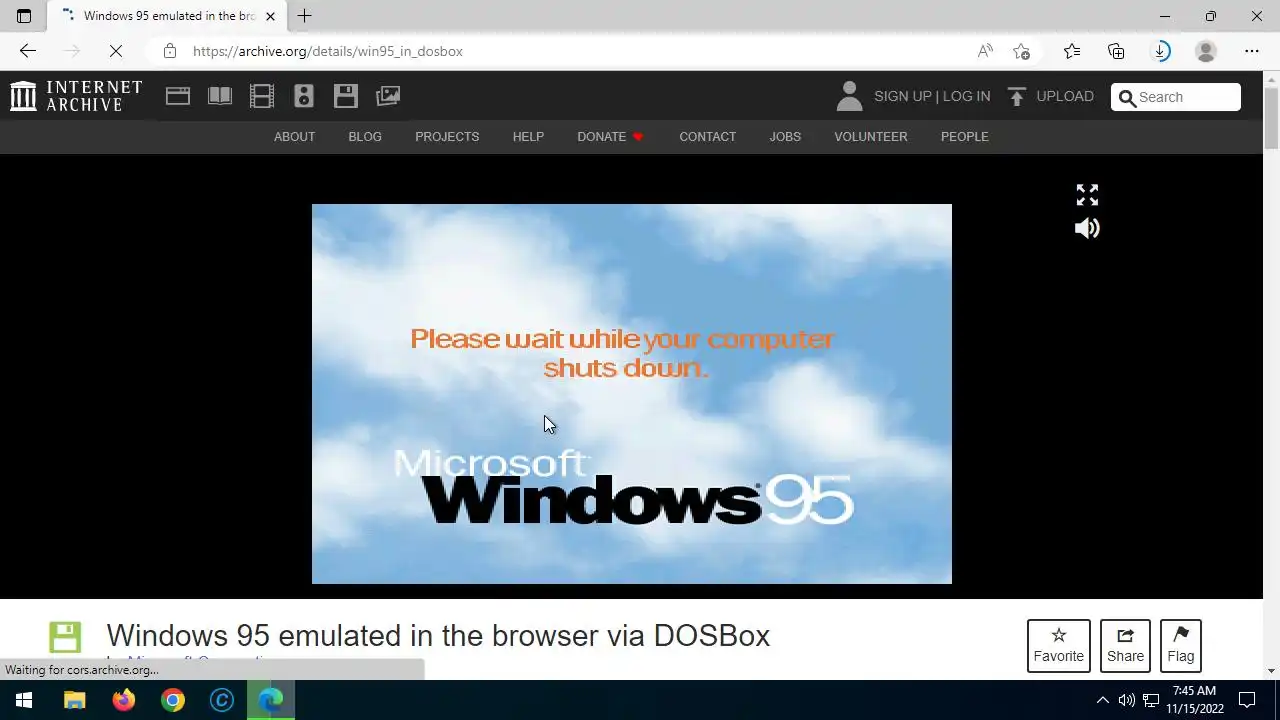Switch to Edge on the taskbar
This screenshot has width=1280, height=720.
click(x=271, y=700)
